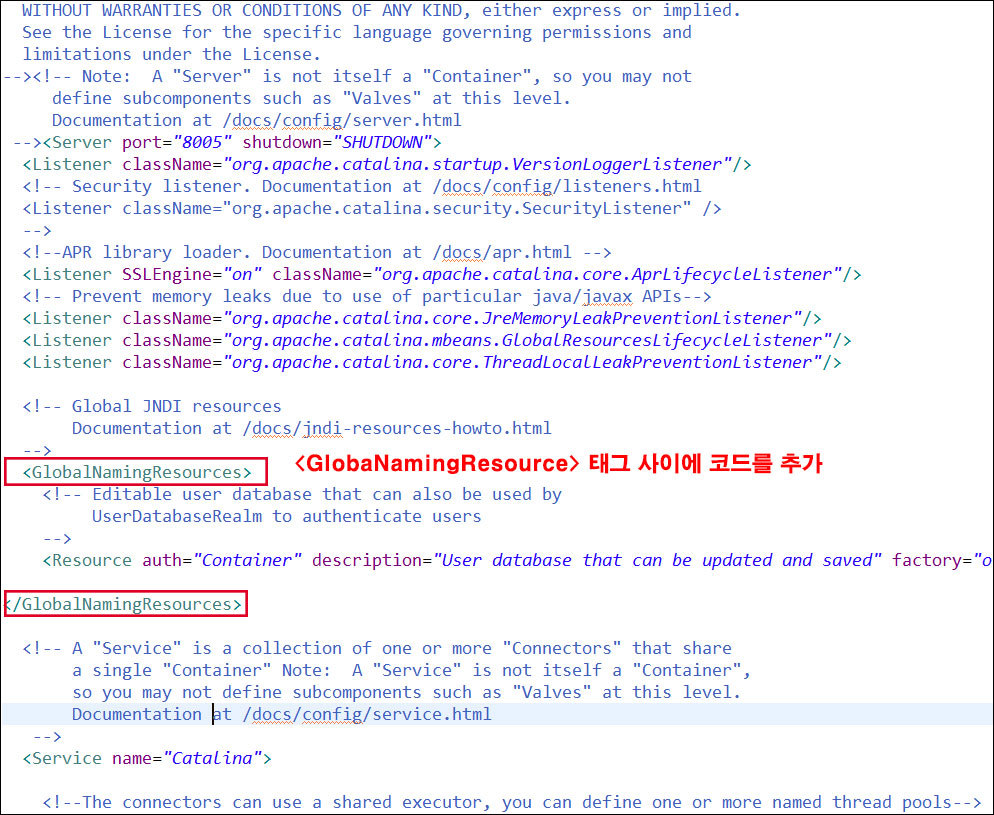
Task: Click the "Editable user database" comment line
Action: pyautogui.click(x=302, y=494)
